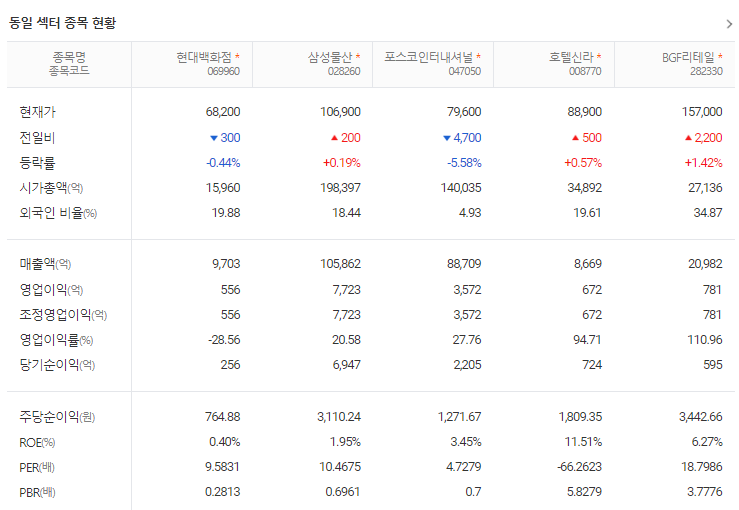Click the 영업이익률(%) row label
The width and height of the screenshot is (739, 510).
(x=56, y=340)
